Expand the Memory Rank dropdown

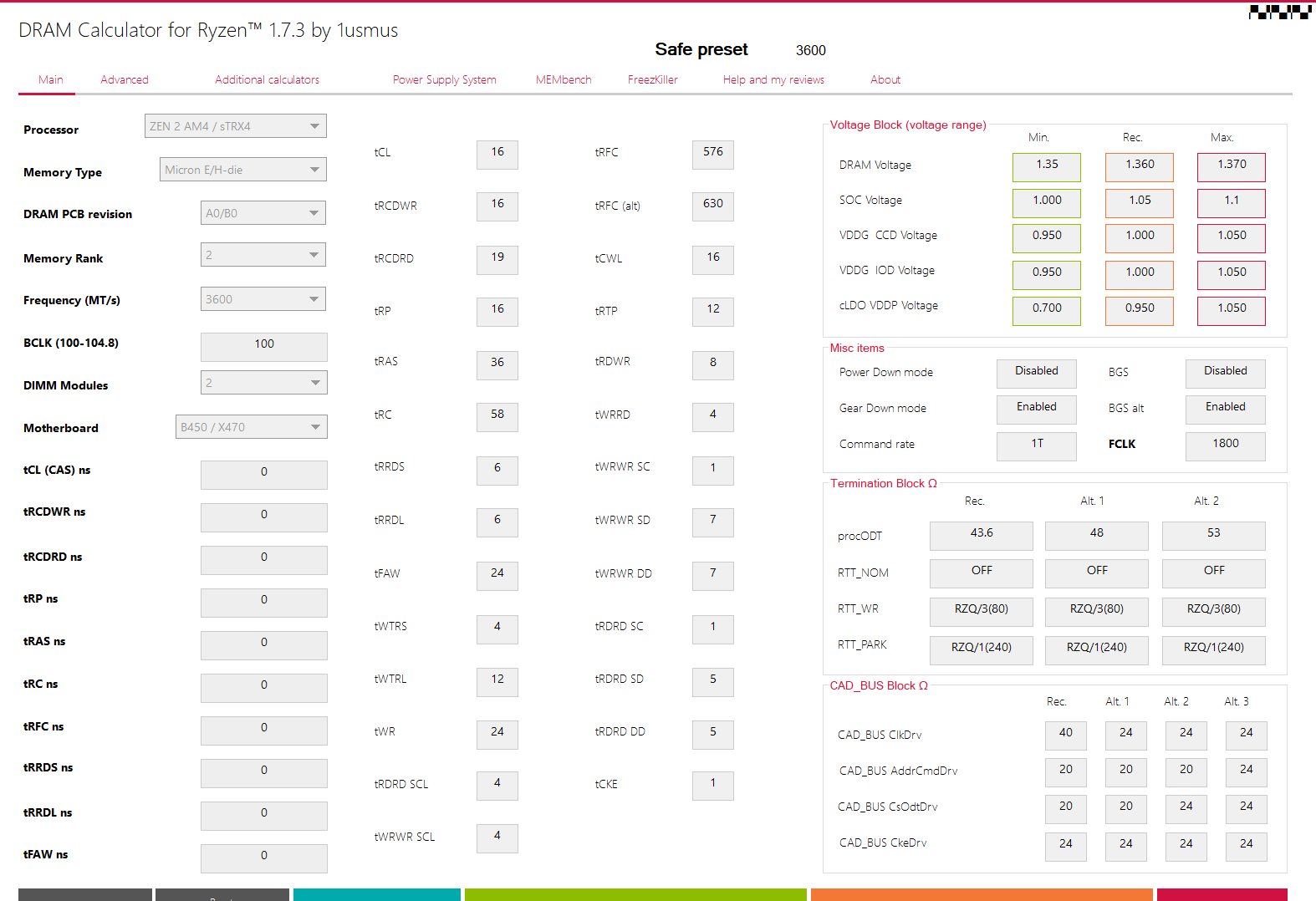[263, 255]
